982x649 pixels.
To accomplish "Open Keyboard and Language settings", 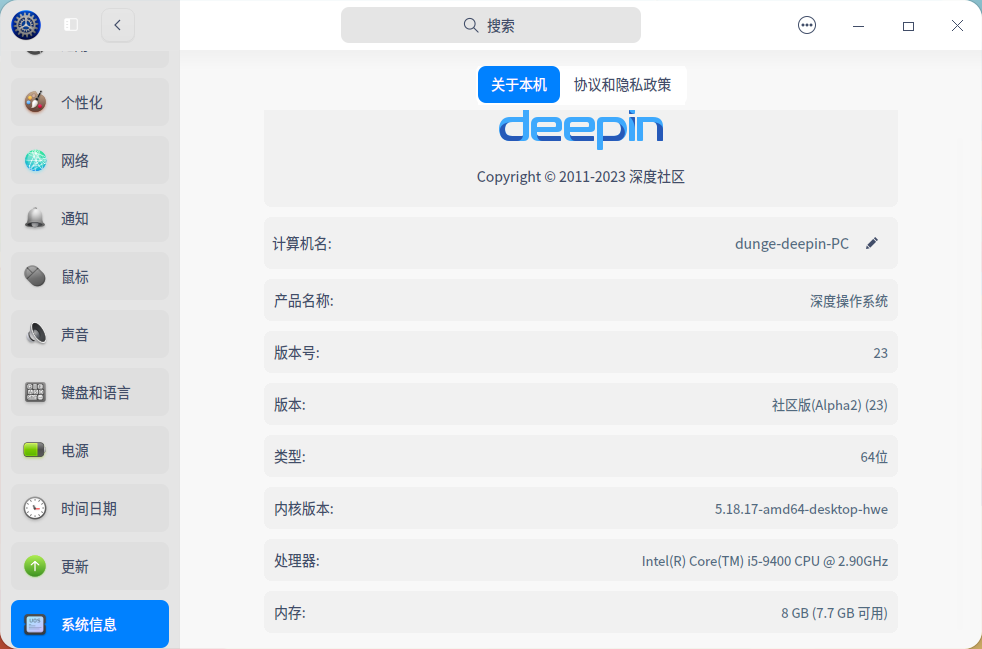I will coord(89,392).
